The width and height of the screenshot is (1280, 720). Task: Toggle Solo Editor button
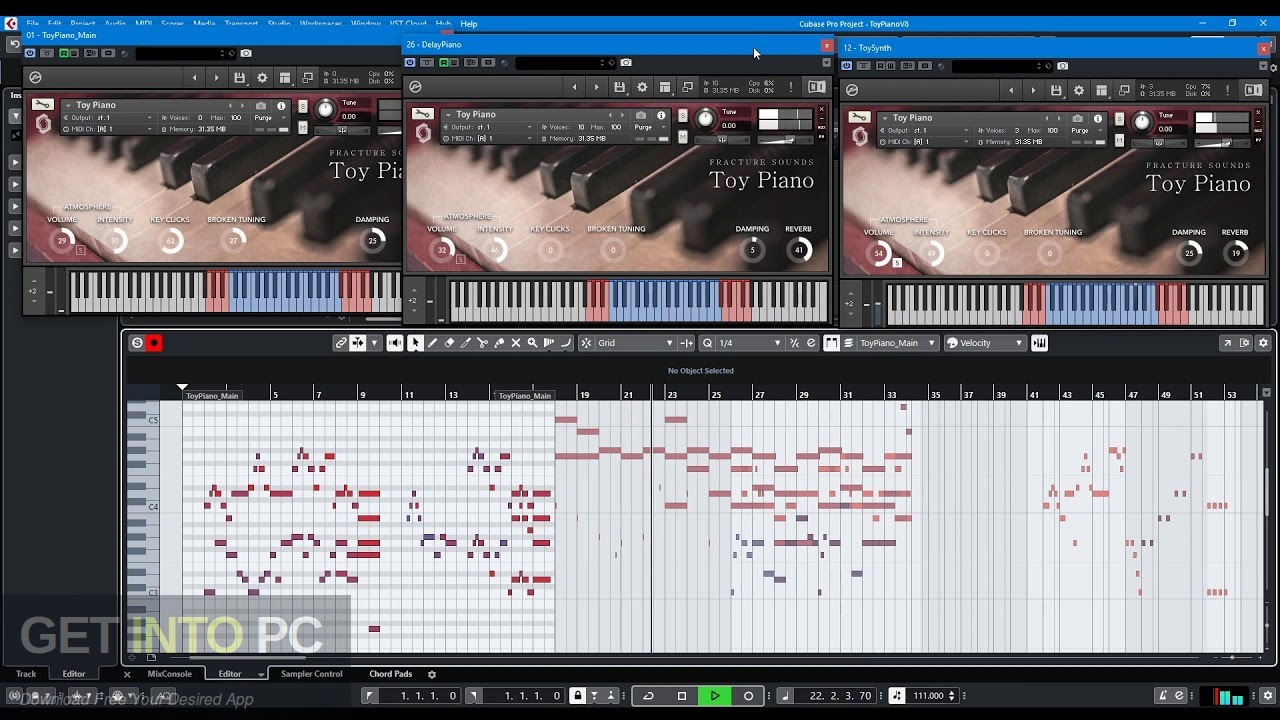tap(138, 343)
